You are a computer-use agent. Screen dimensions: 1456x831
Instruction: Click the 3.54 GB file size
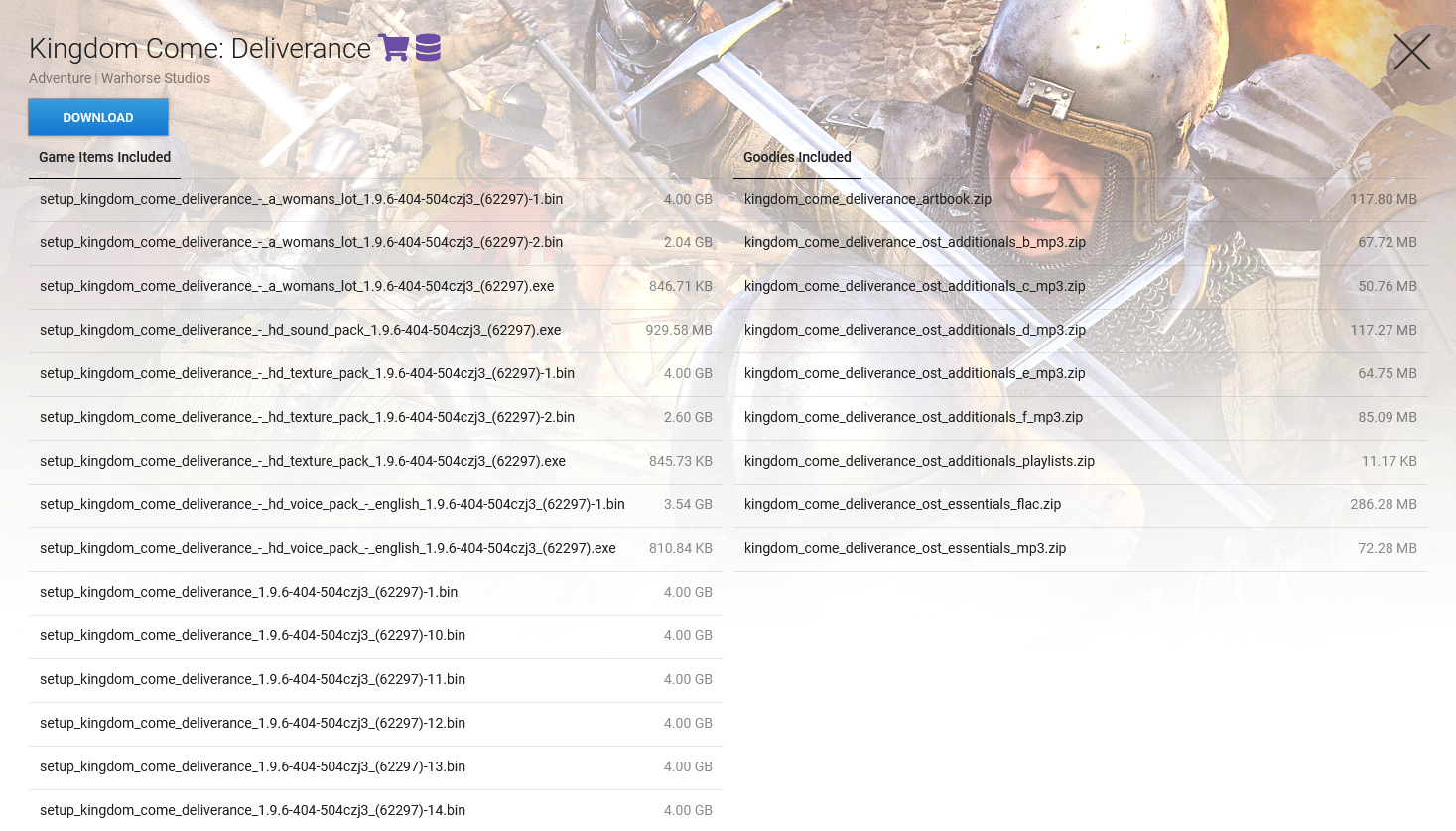click(688, 504)
